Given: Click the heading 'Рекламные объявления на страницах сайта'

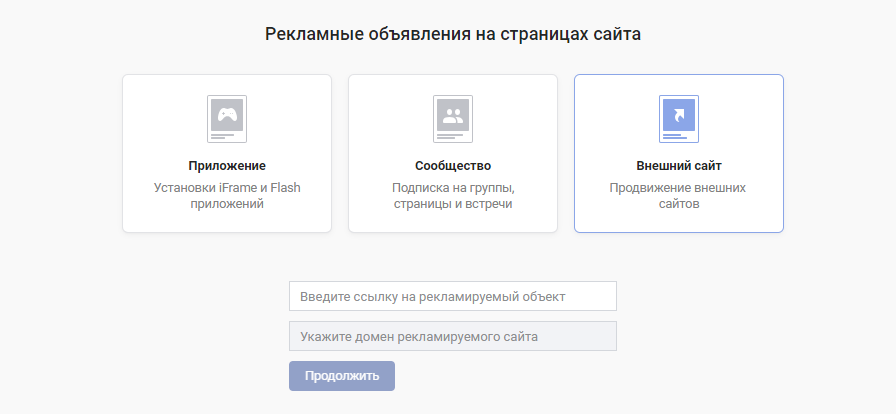Looking at the screenshot, I should pos(453,34).
